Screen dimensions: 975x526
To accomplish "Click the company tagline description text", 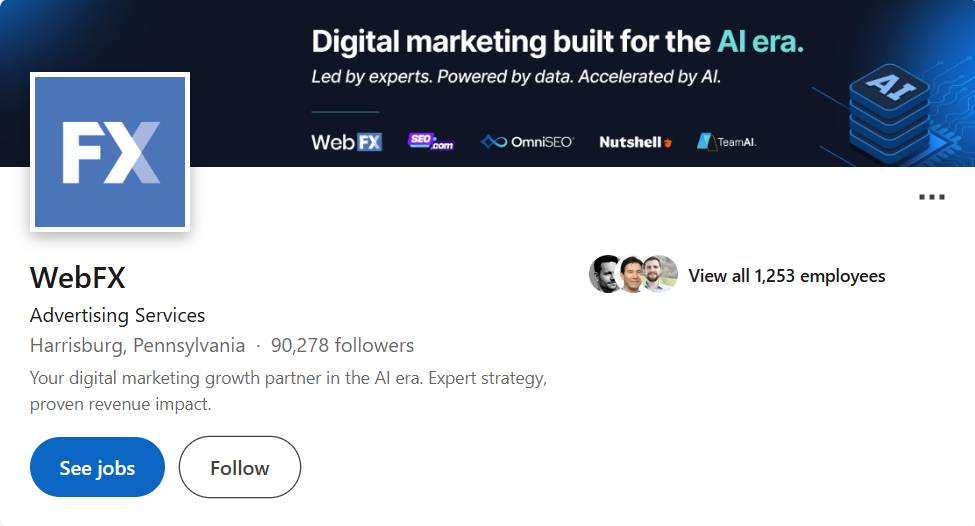I will [x=289, y=391].
